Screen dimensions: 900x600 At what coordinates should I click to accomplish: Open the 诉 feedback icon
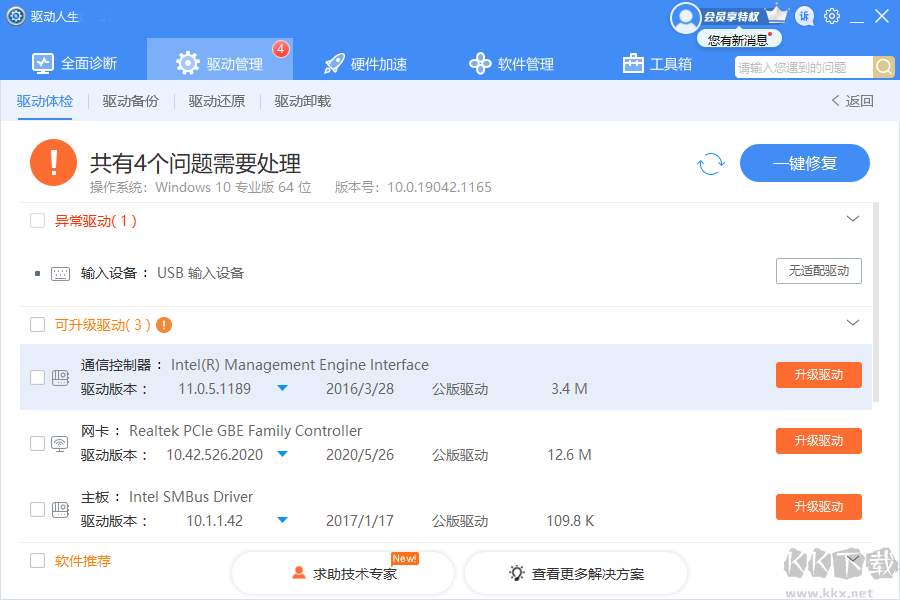click(805, 17)
